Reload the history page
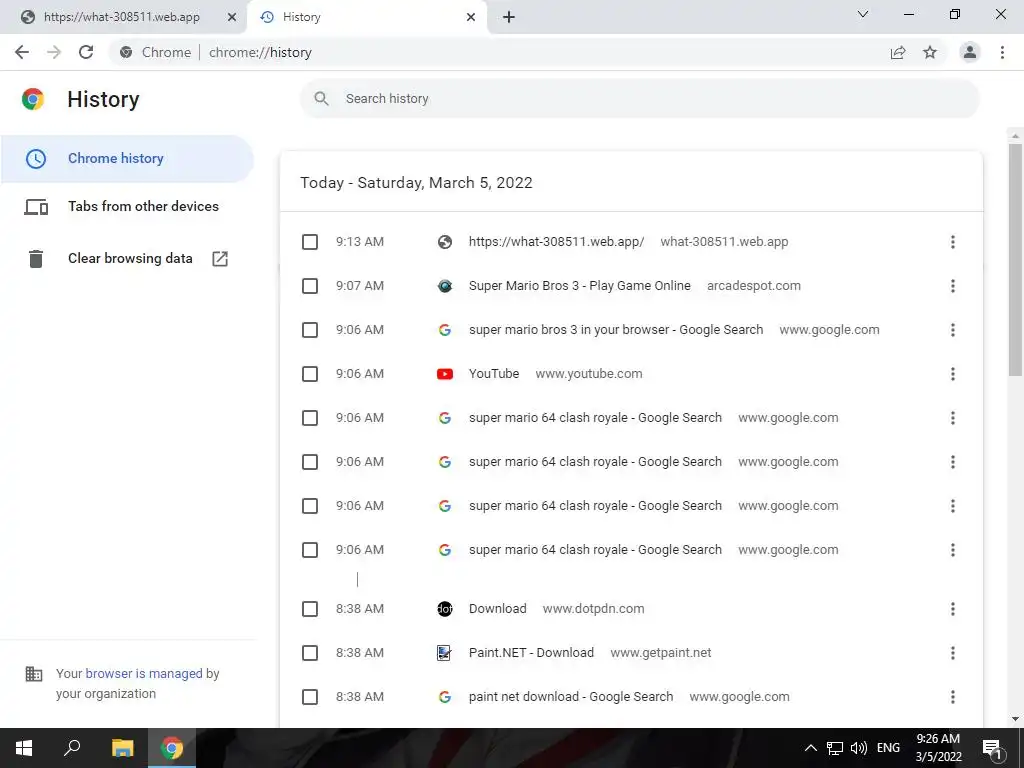This screenshot has width=1024, height=768. [x=86, y=52]
